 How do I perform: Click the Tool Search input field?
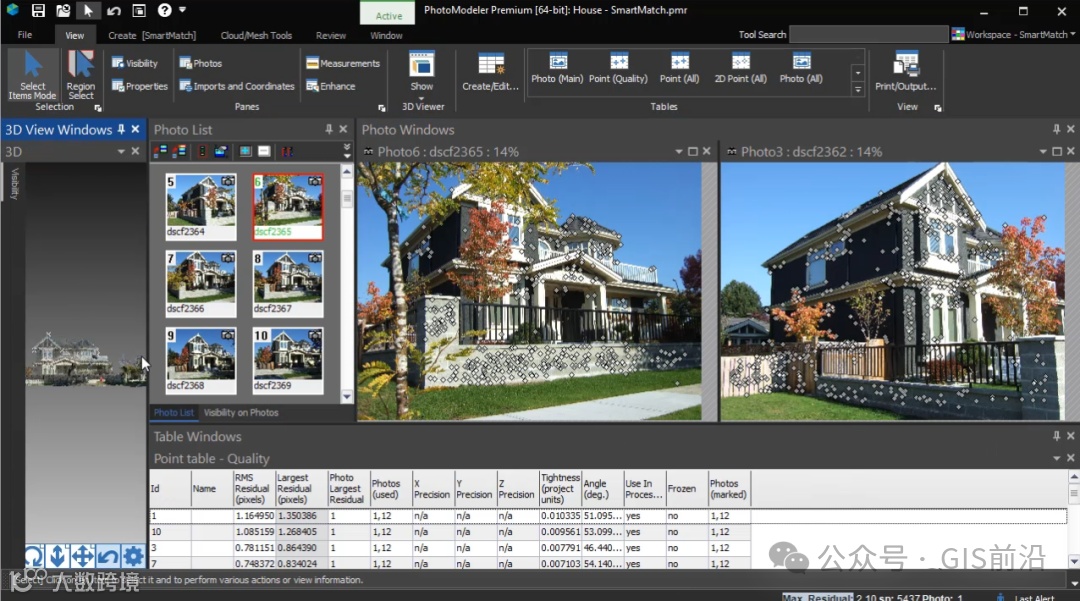pos(869,34)
